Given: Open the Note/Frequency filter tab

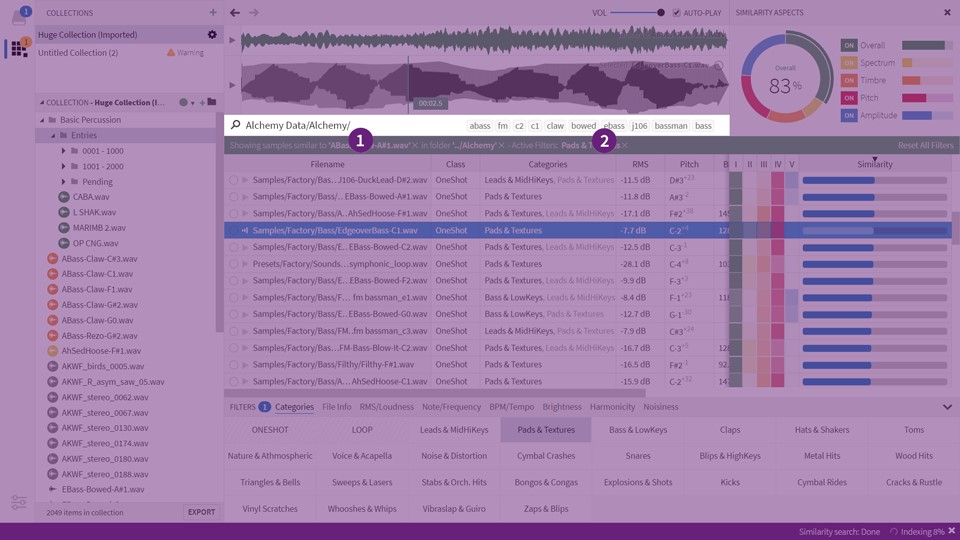Looking at the screenshot, I should click(x=451, y=407).
